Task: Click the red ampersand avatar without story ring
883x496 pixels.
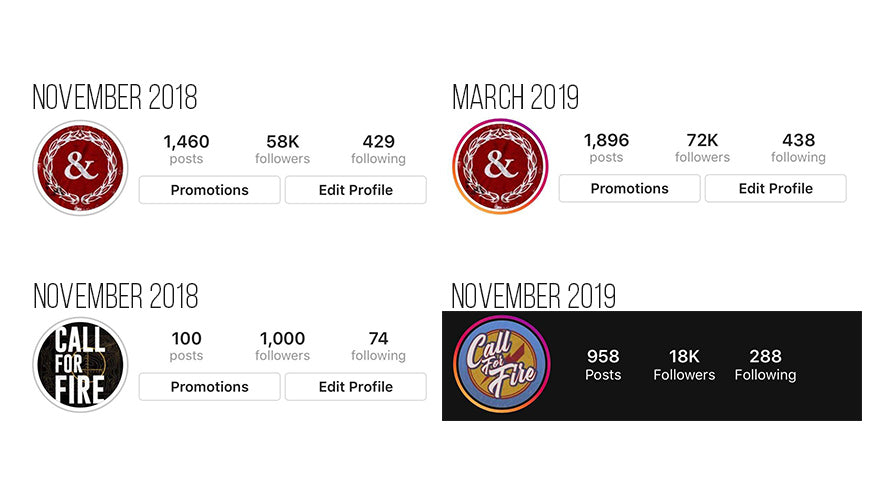Action: point(80,168)
